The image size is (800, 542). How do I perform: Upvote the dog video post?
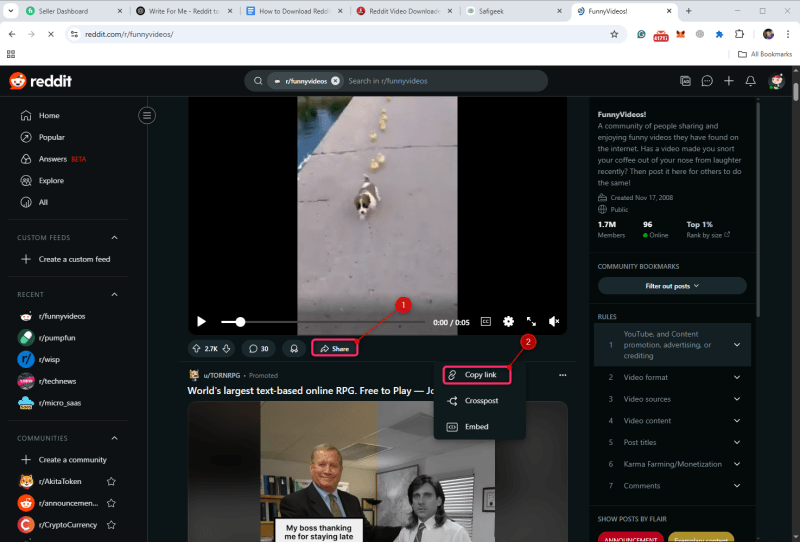click(x=196, y=349)
